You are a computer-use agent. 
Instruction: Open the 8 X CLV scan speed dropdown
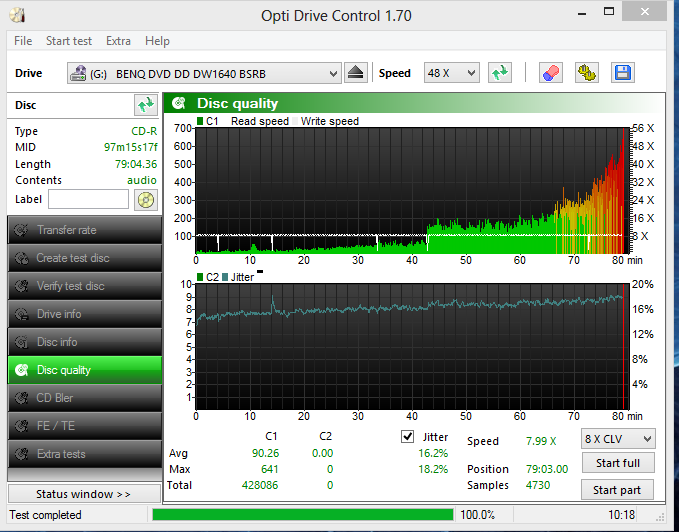point(618,439)
